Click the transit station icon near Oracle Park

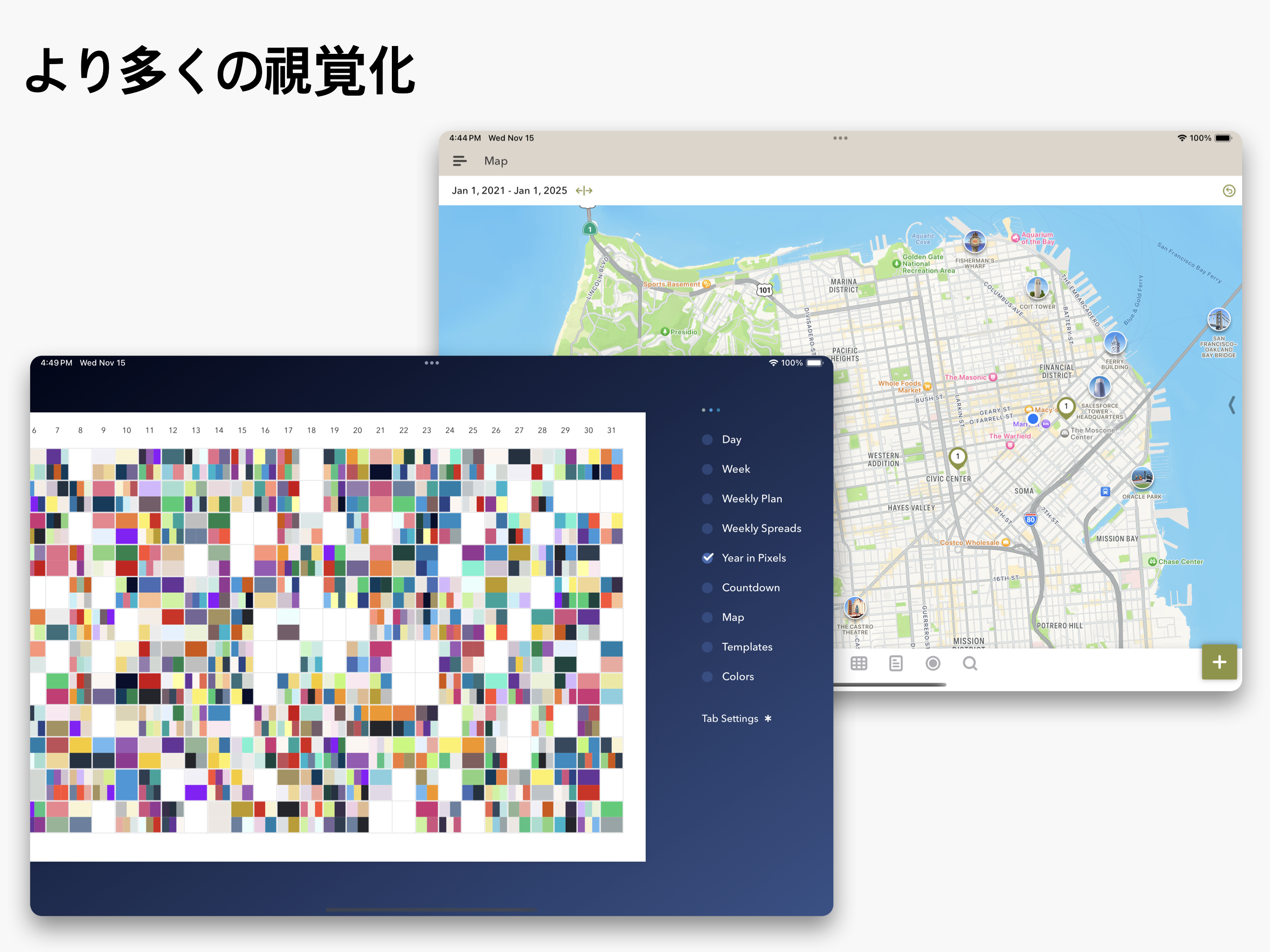(x=1105, y=491)
